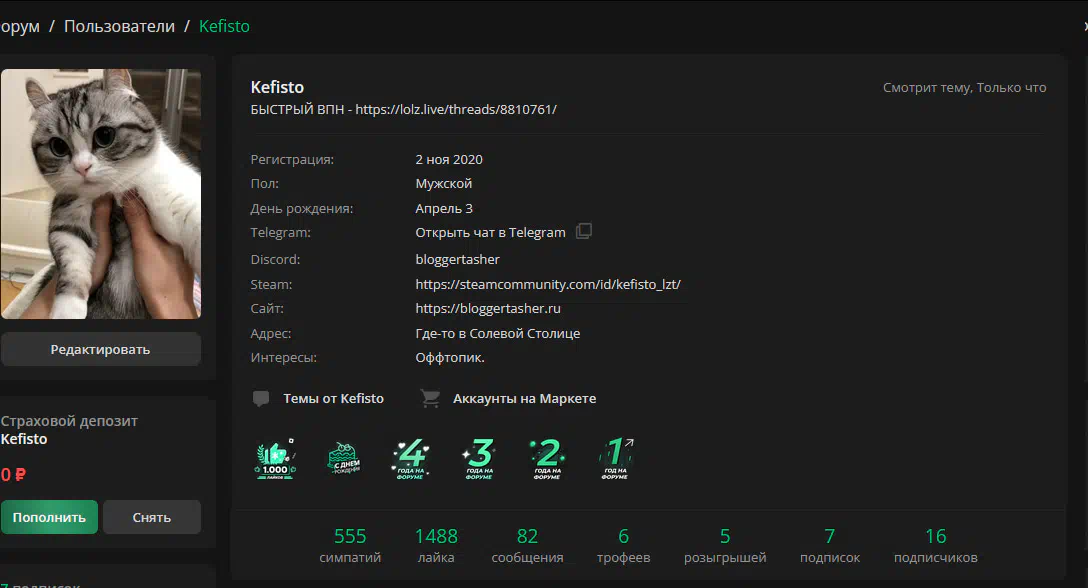This screenshot has width=1088, height=588.
Task: Select the Discord username bloggertasher
Action: click(x=457, y=259)
